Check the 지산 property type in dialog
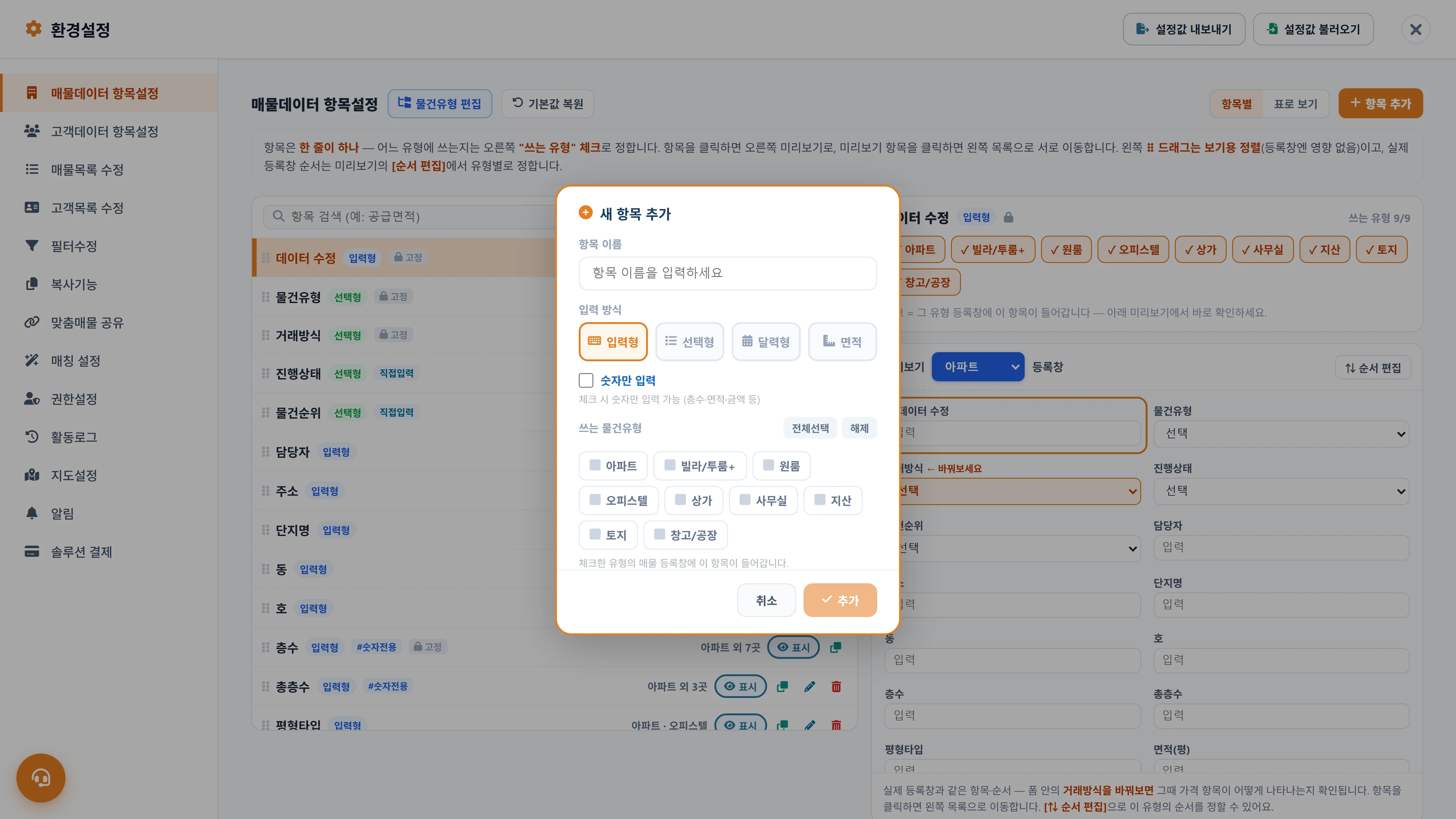This screenshot has height=819, width=1456. (833, 500)
